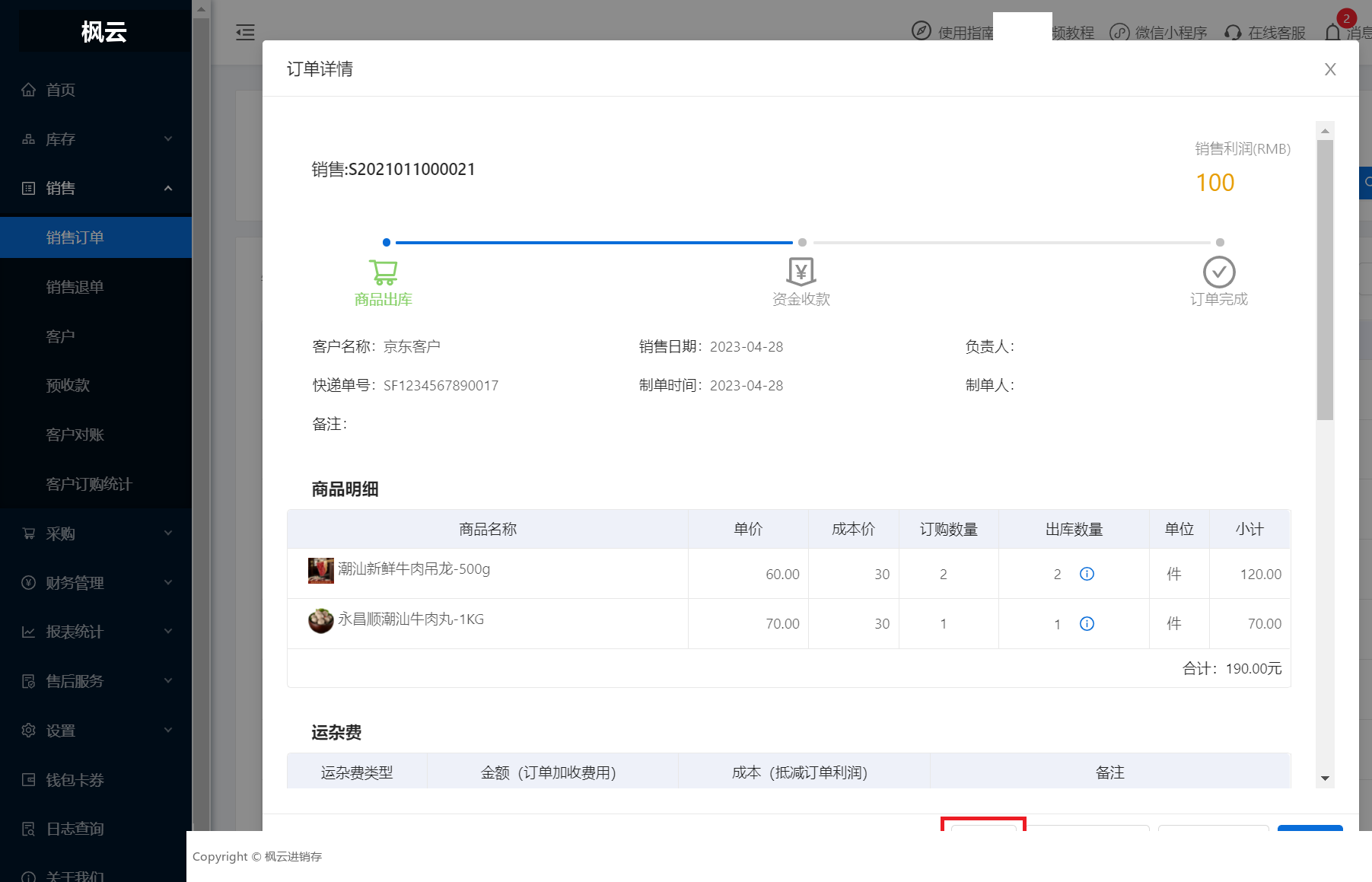
Task: Open 客户订购统计 submenu item
Action: point(96,484)
